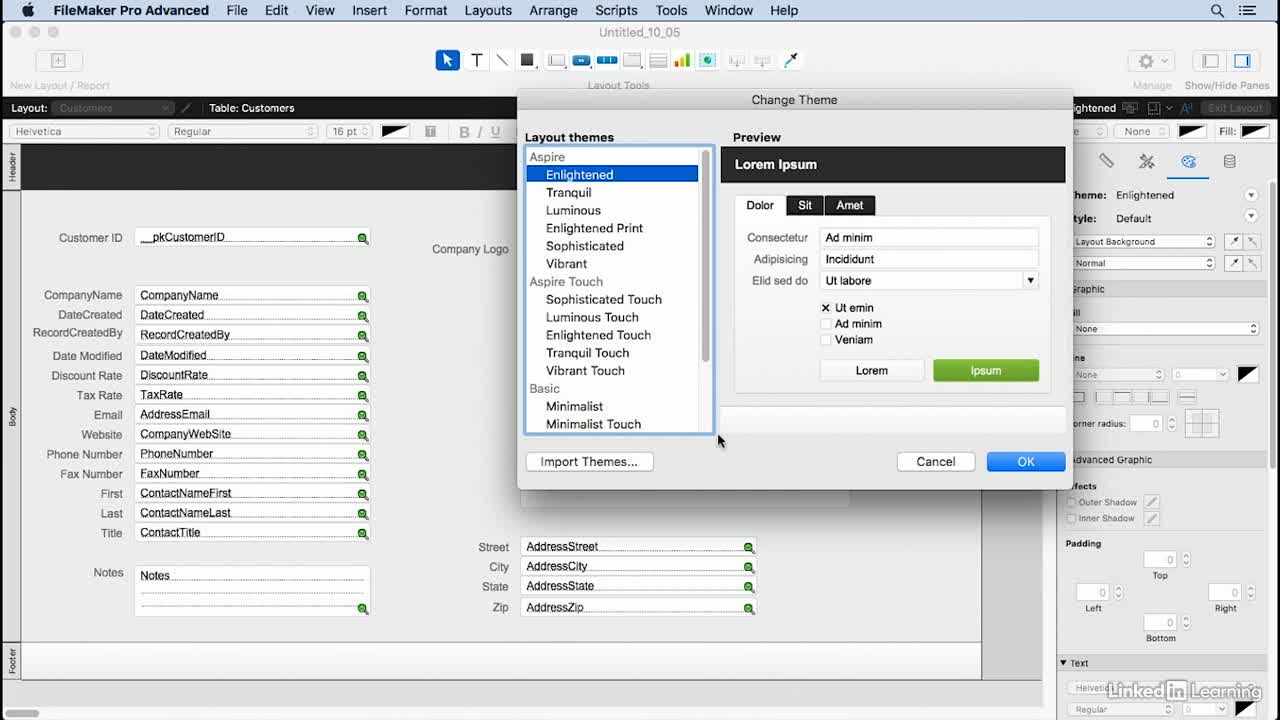Image resolution: width=1280 pixels, height=720 pixels.
Task: Select the Button tool
Action: (x=581, y=60)
